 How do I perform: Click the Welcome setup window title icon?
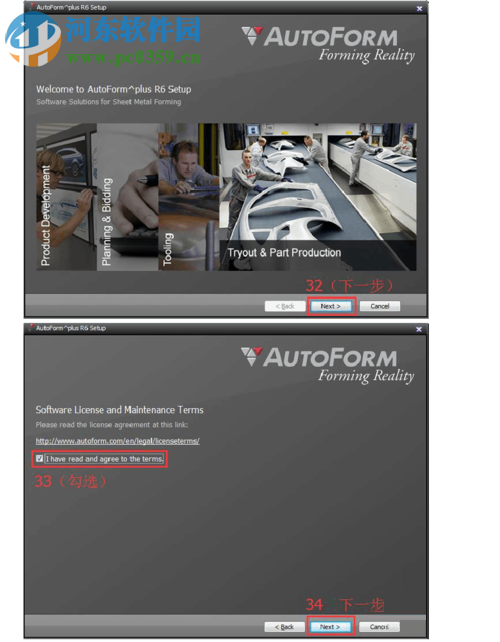click(32, 7)
